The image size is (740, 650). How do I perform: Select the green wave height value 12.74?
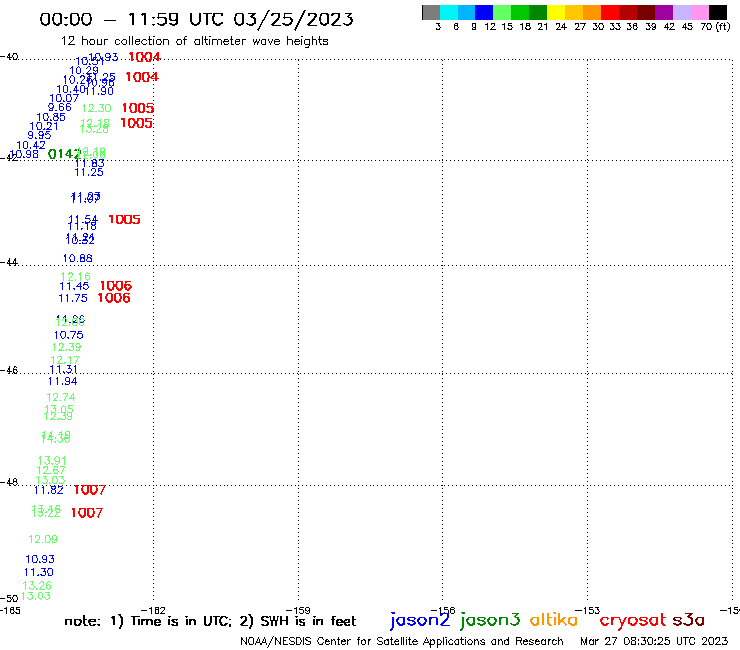[60, 397]
